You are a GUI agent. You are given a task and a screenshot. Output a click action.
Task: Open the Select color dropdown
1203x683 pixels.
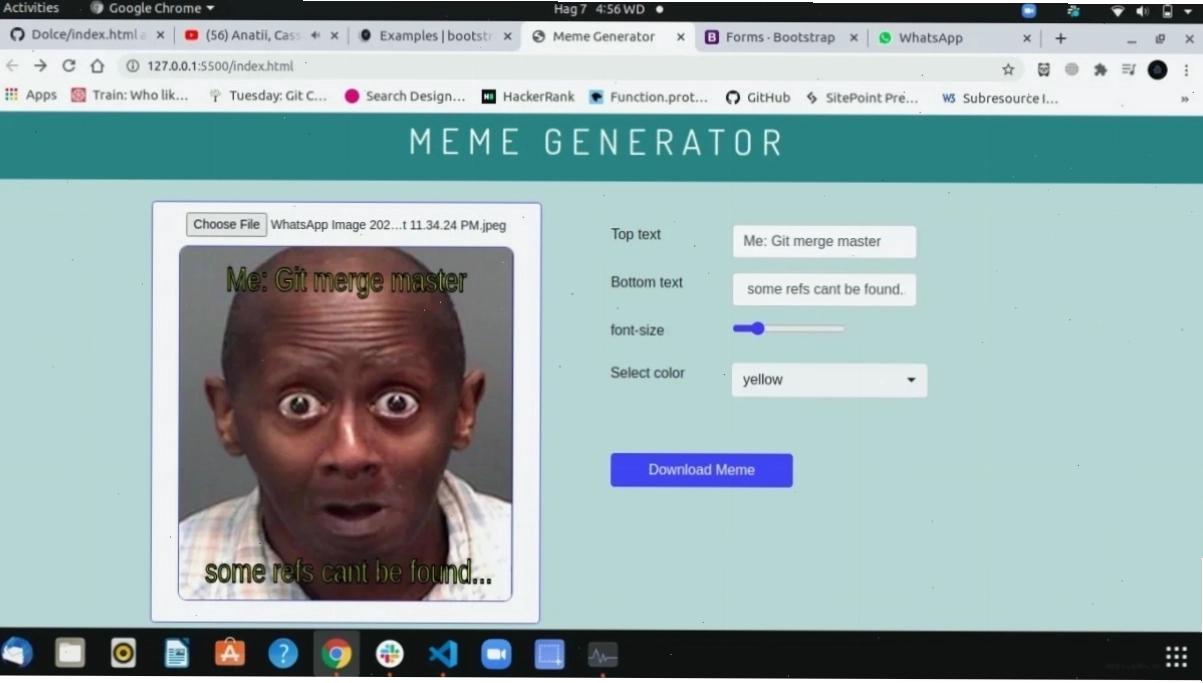829,380
